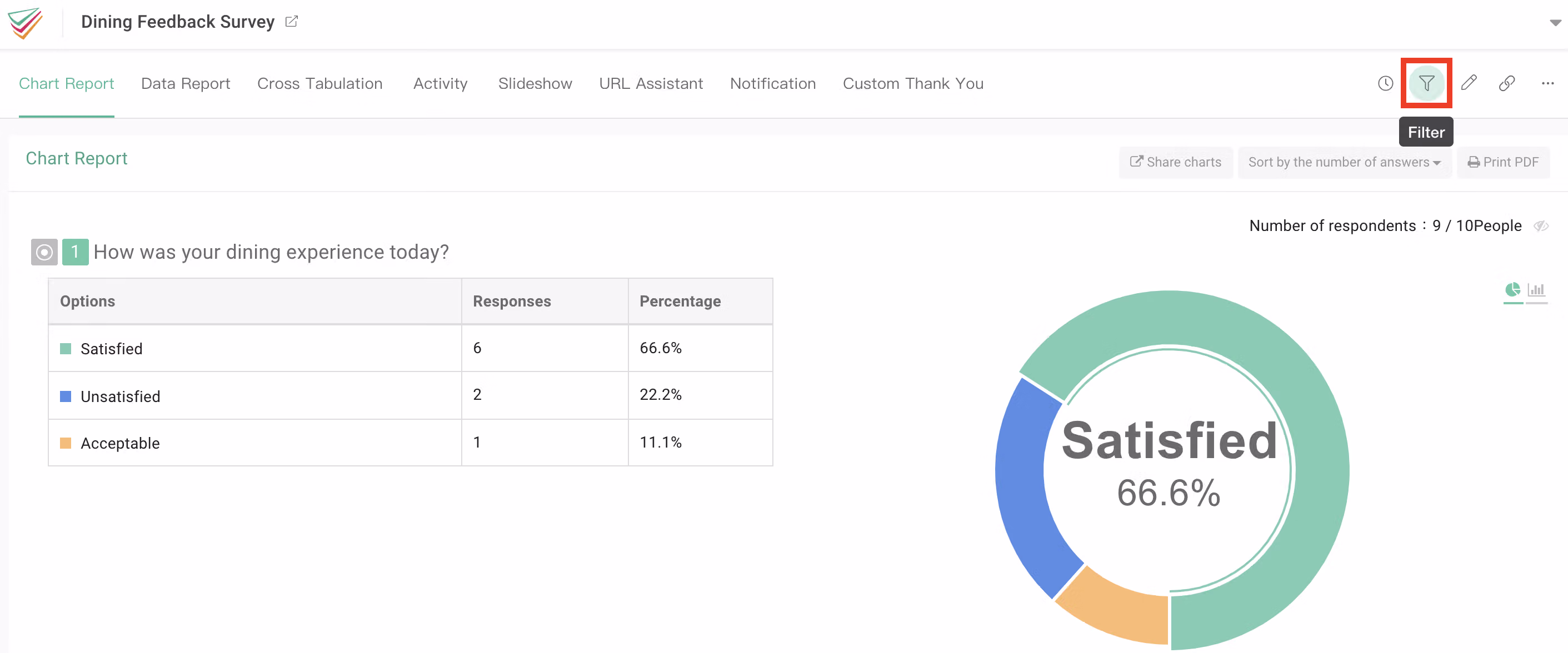Viewport: 1568px width, 653px height.
Task: Click the Print PDF button
Action: pyautogui.click(x=1503, y=162)
